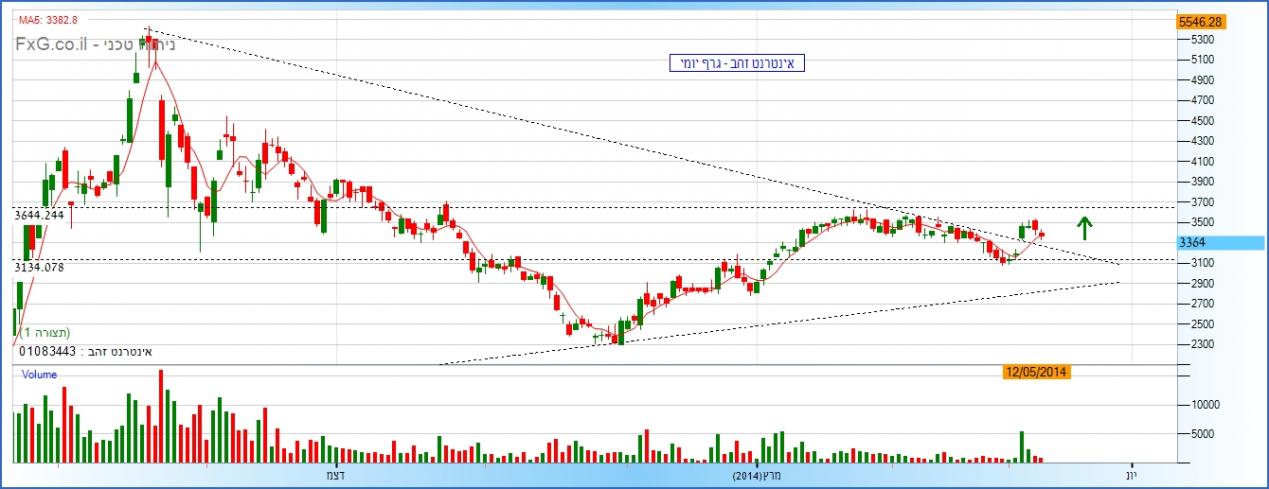Click the orange 5546.28 price tag
The height and width of the screenshot is (489, 1269).
coord(1200,21)
